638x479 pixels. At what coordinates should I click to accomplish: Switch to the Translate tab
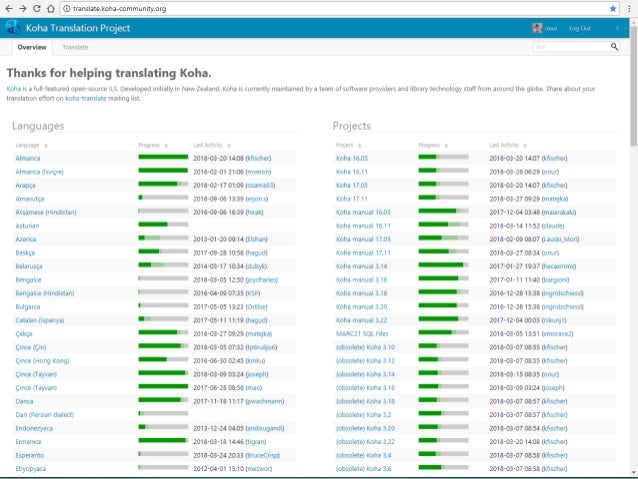[75, 47]
